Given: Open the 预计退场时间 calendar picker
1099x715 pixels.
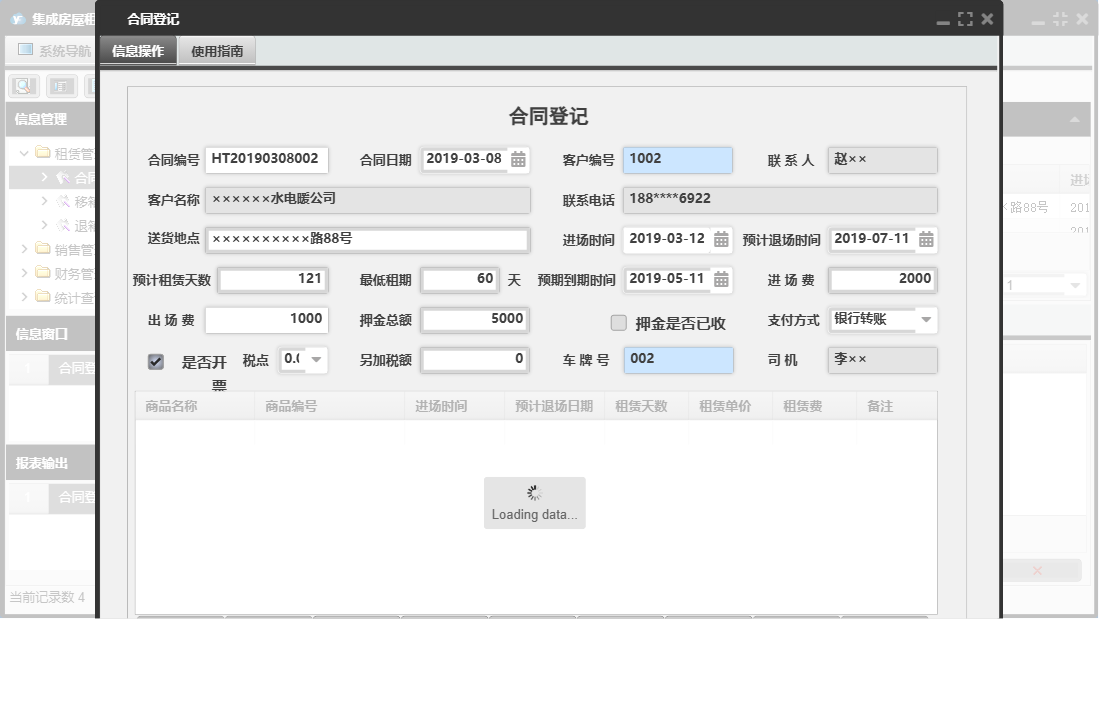Looking at the screenshot, I should [x=922, y=240].
